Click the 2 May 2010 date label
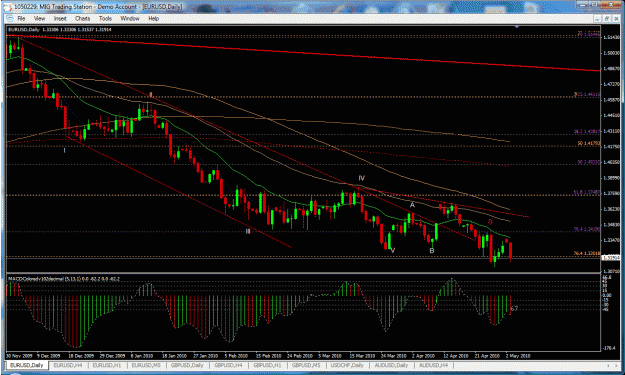The height and width of the screenshot is (375, 625). [518, 356]
